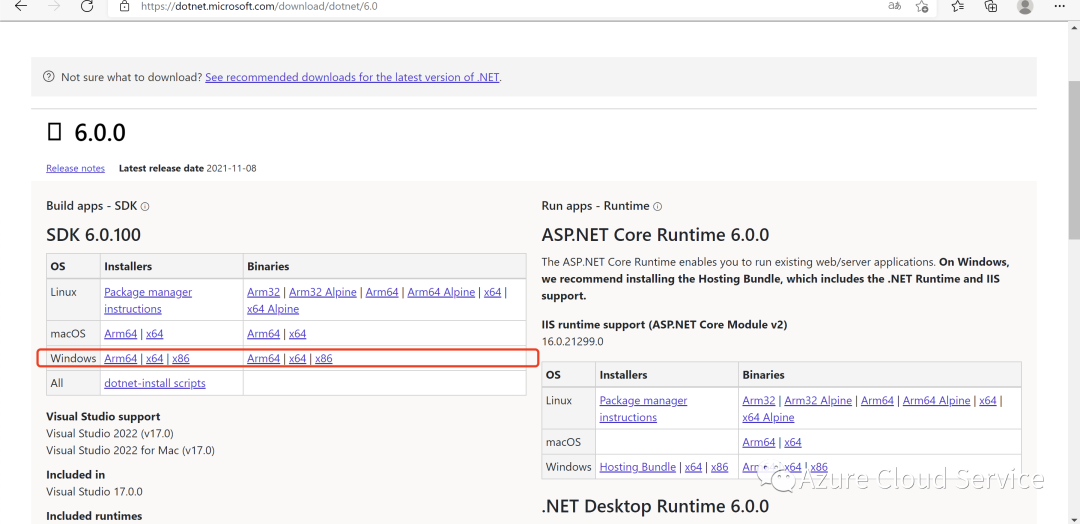Open the Release notes link

tap(76, 168)
